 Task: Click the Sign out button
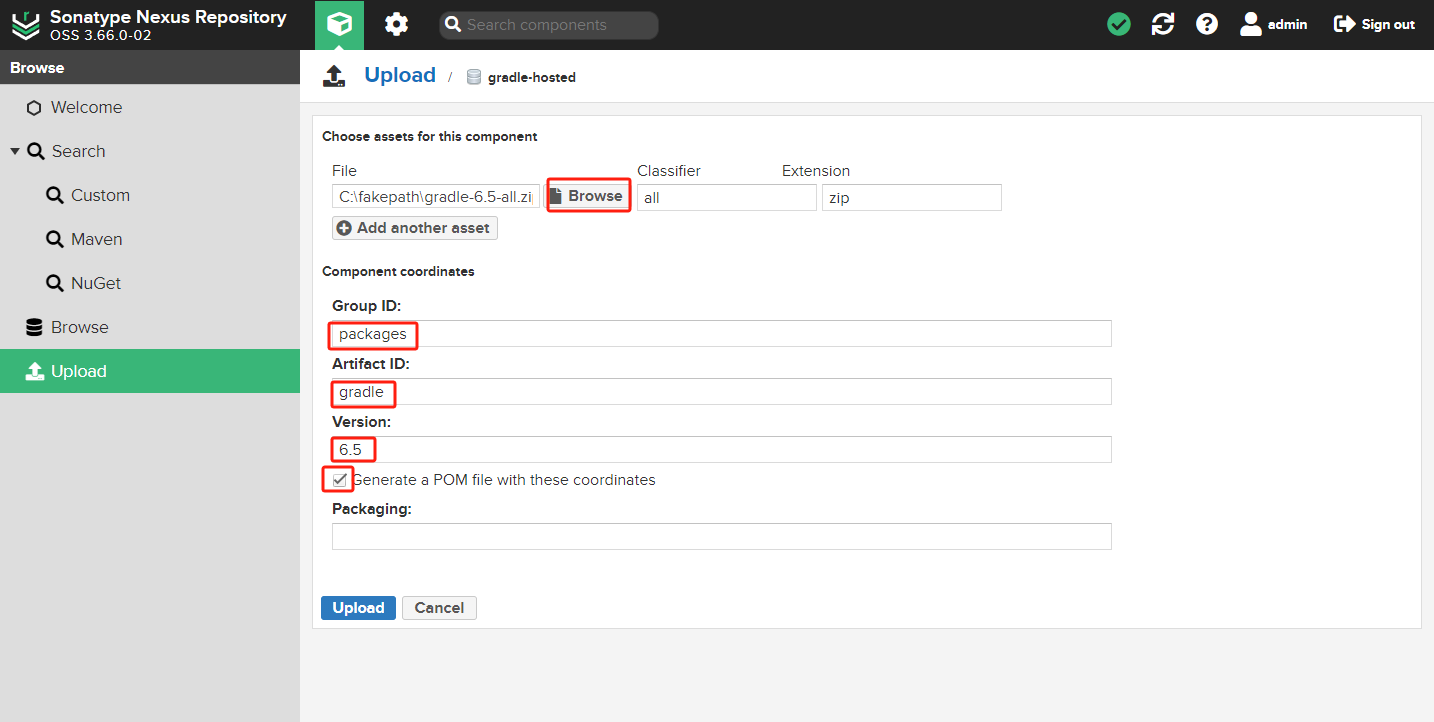pos(1374,25)
